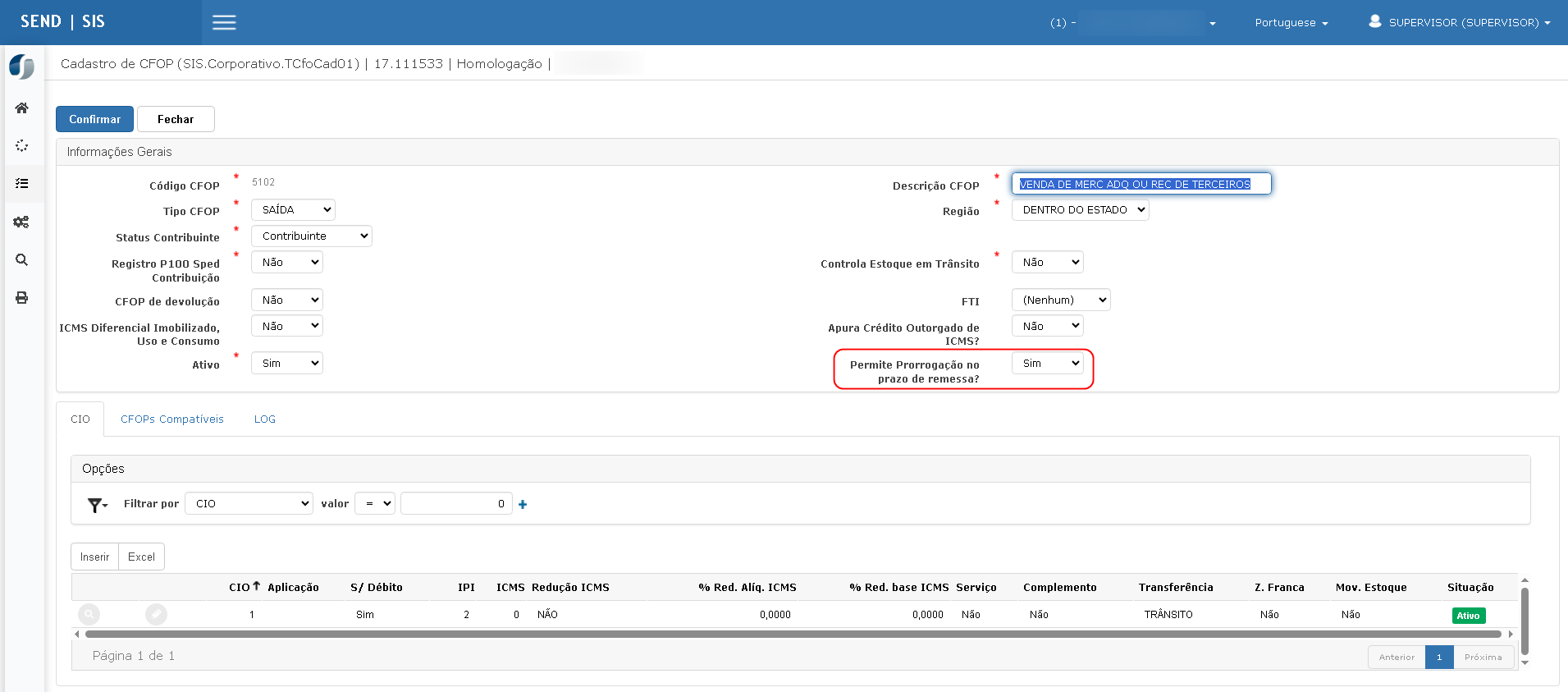Click the user avatar icon in header
Image resolution: width=1568 pixels, height=692 pixels.
(1375, 21)
